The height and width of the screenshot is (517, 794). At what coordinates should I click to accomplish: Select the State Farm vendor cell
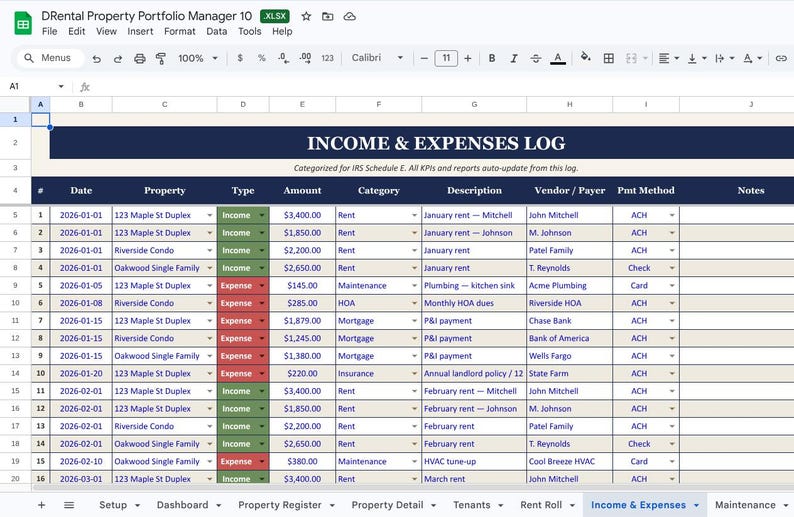[x=570, y=374]
